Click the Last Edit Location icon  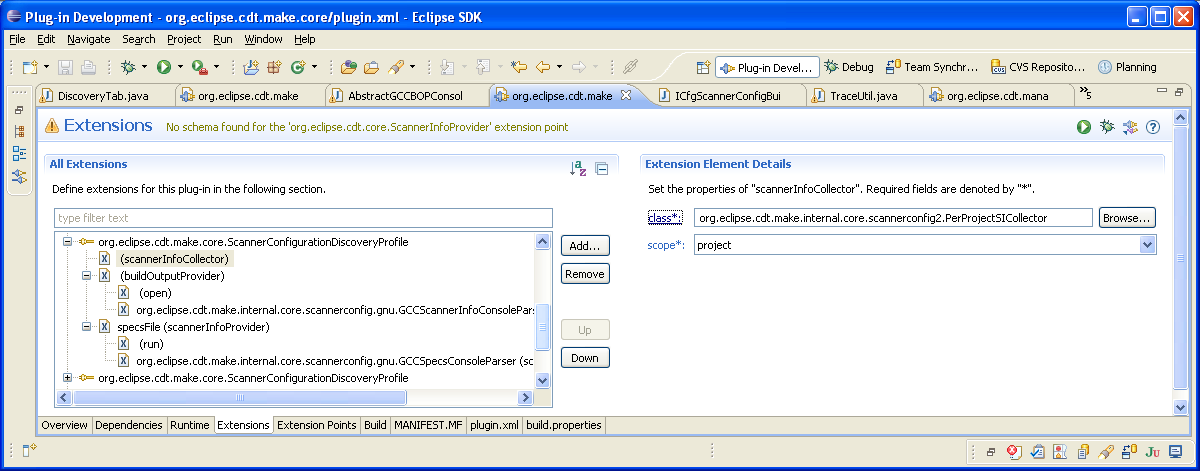tap(518, 67)
